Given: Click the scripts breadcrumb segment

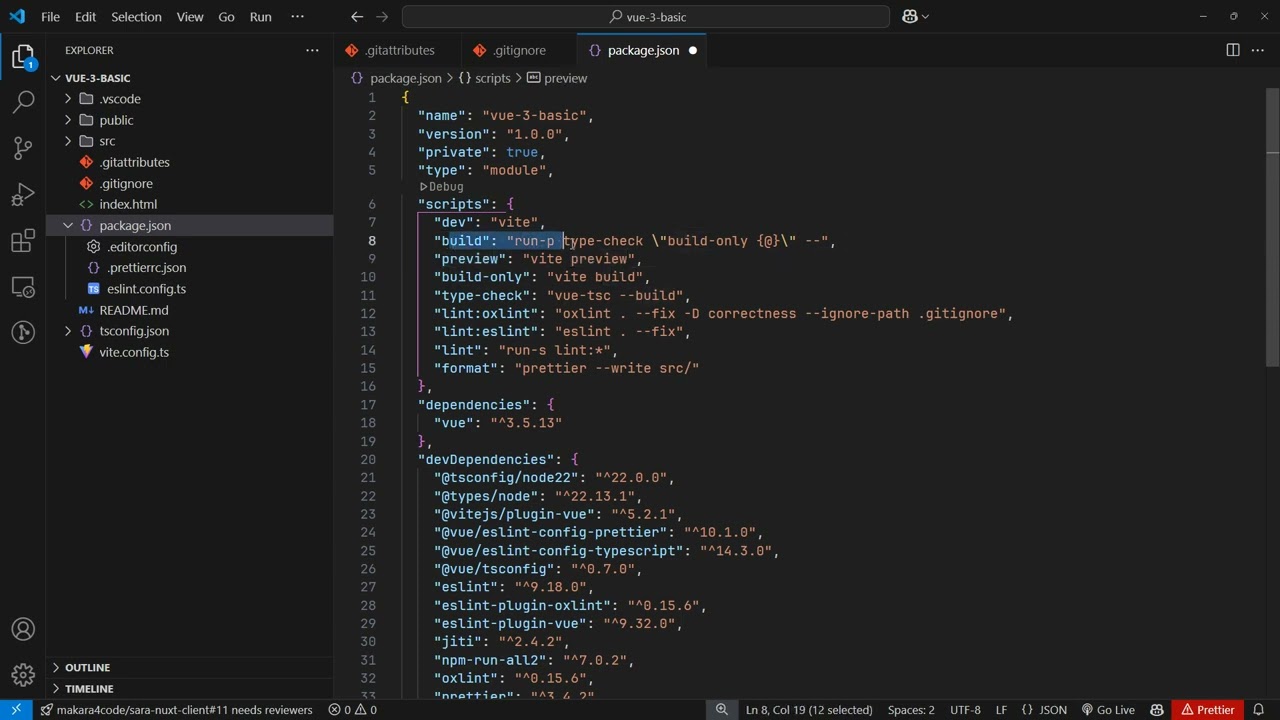Looking at the screenshot, I should tap(484, 78).
